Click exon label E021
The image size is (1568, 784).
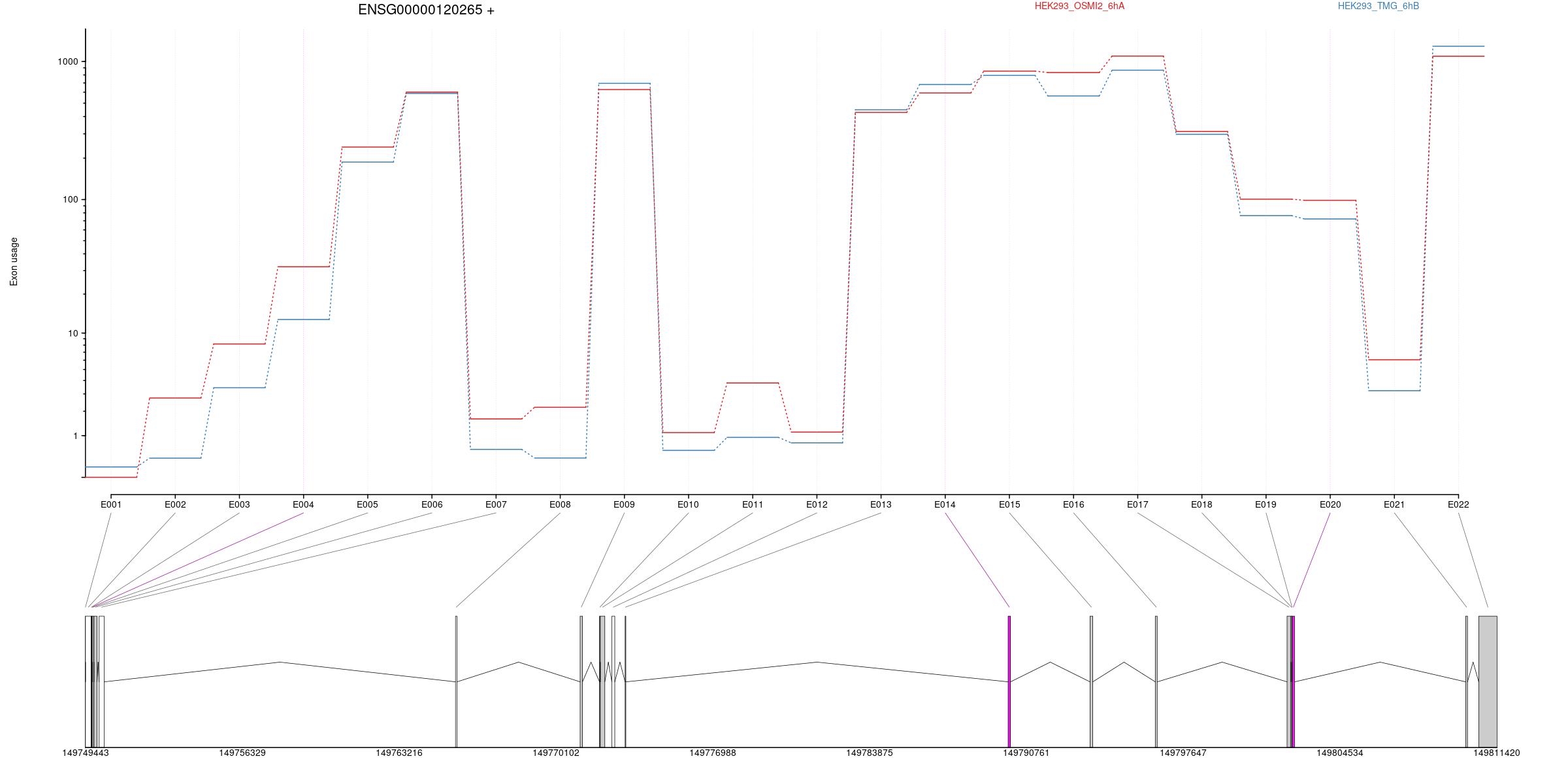pyautogui.click(x=1394, y=504)
